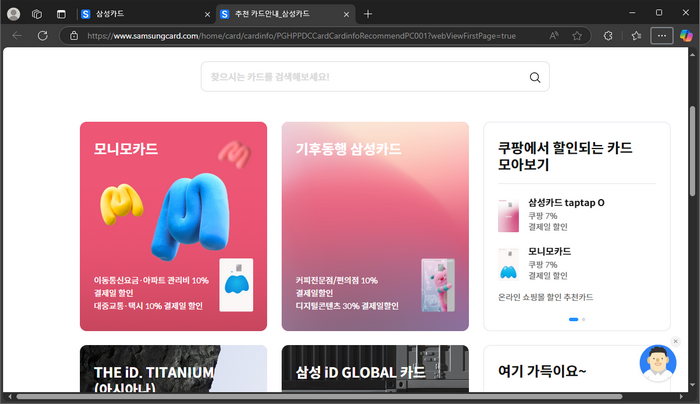
Task: Click the taptap O card thumbnail
Action: [508, 216]
